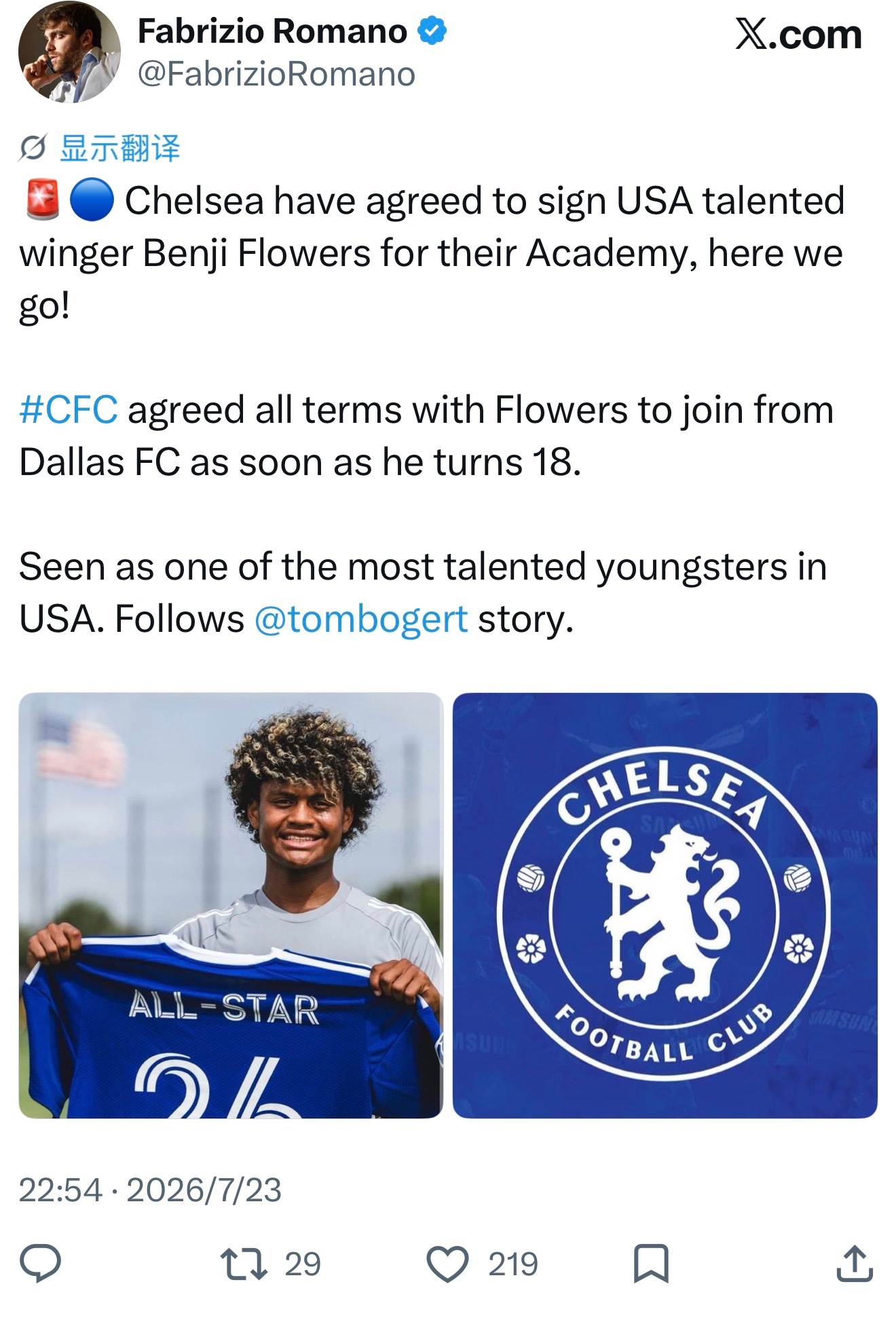Open the reply comment bubble icon
The height and width of the screenshot is (1318, 896).
point(40,1263)
